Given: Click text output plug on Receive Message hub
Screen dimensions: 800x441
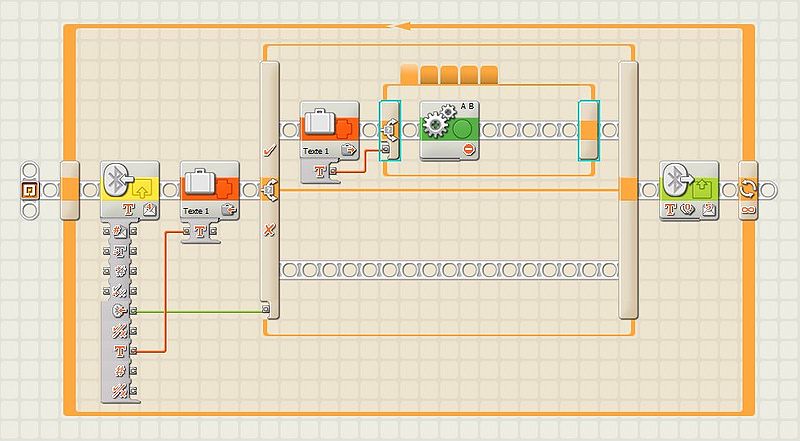Looking at the screenshot, I should tap(133, 351).
